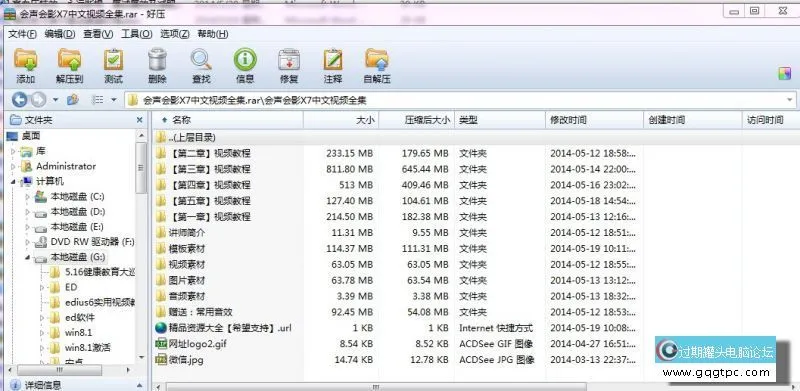The image size is (800, 391).
Task: Collapse 本地磁盘 (G:) tree node
Action: [x=28, y=257]
